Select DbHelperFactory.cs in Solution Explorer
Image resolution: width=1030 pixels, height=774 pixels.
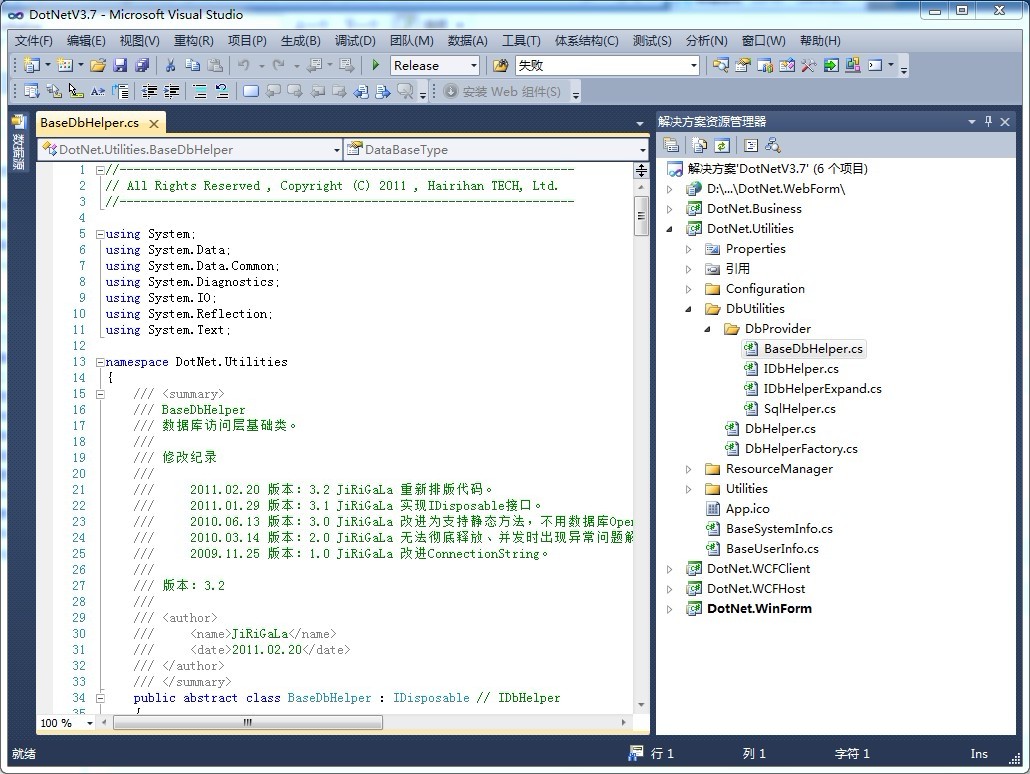coord(801,449)
